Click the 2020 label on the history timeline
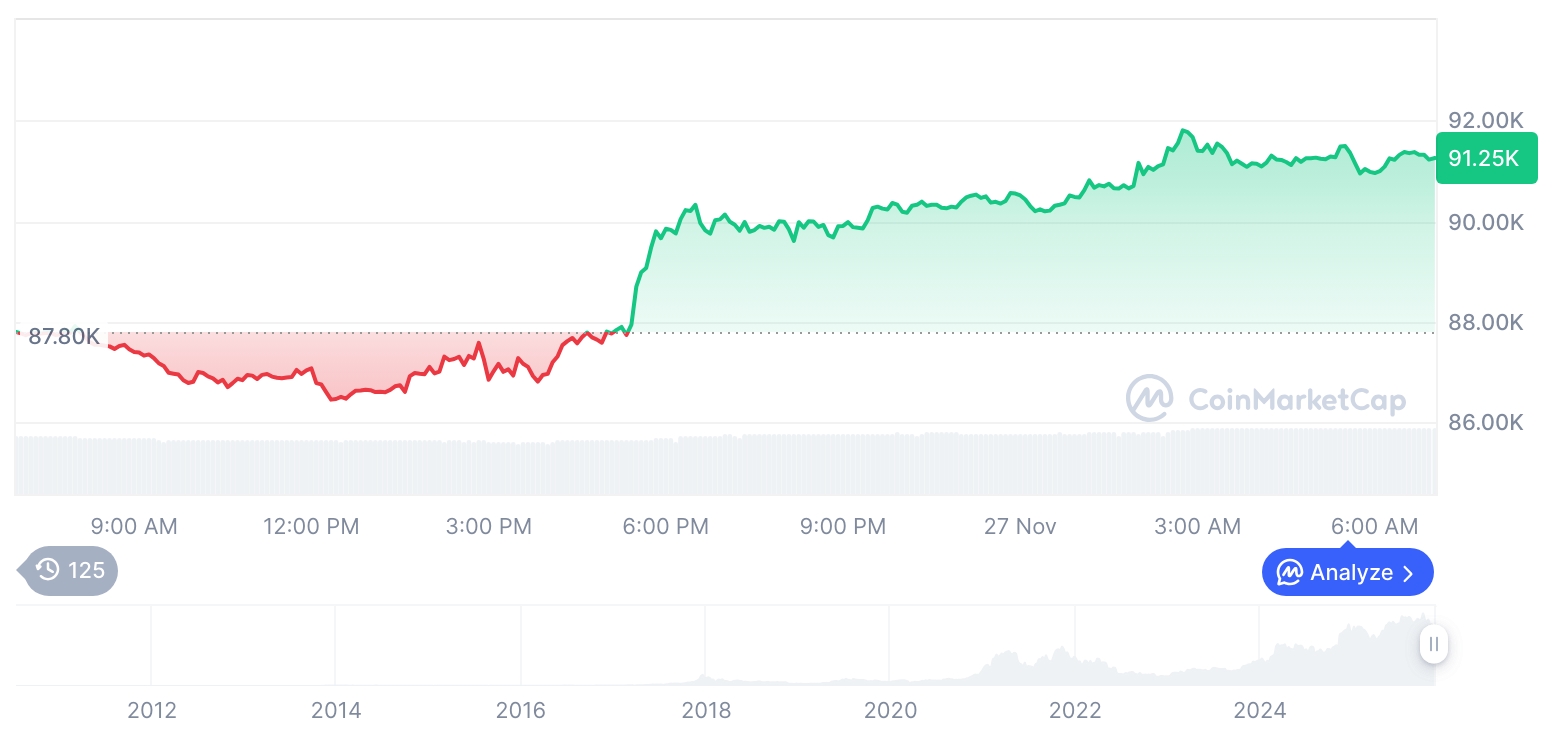This screenshot has height=732, width=1566. pyautogui.click(x=890, y=711)
